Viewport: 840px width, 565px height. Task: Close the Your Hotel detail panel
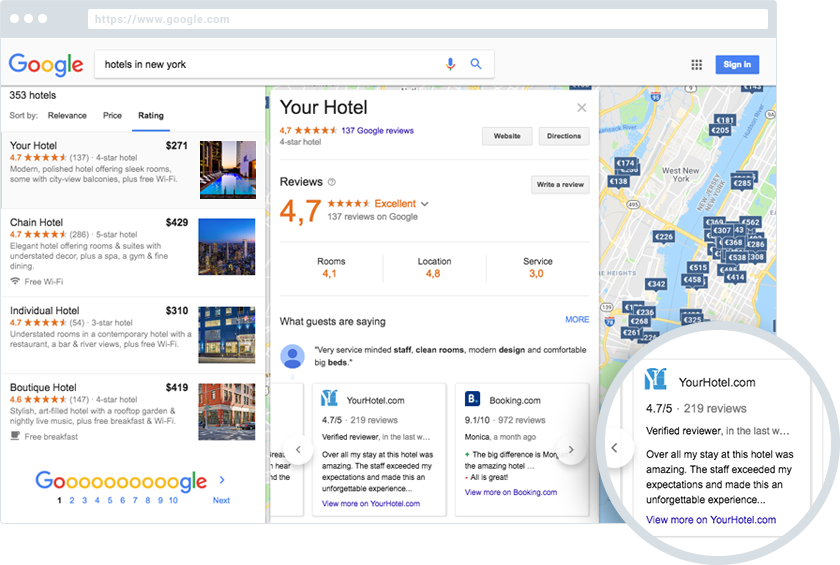point(582,108)
